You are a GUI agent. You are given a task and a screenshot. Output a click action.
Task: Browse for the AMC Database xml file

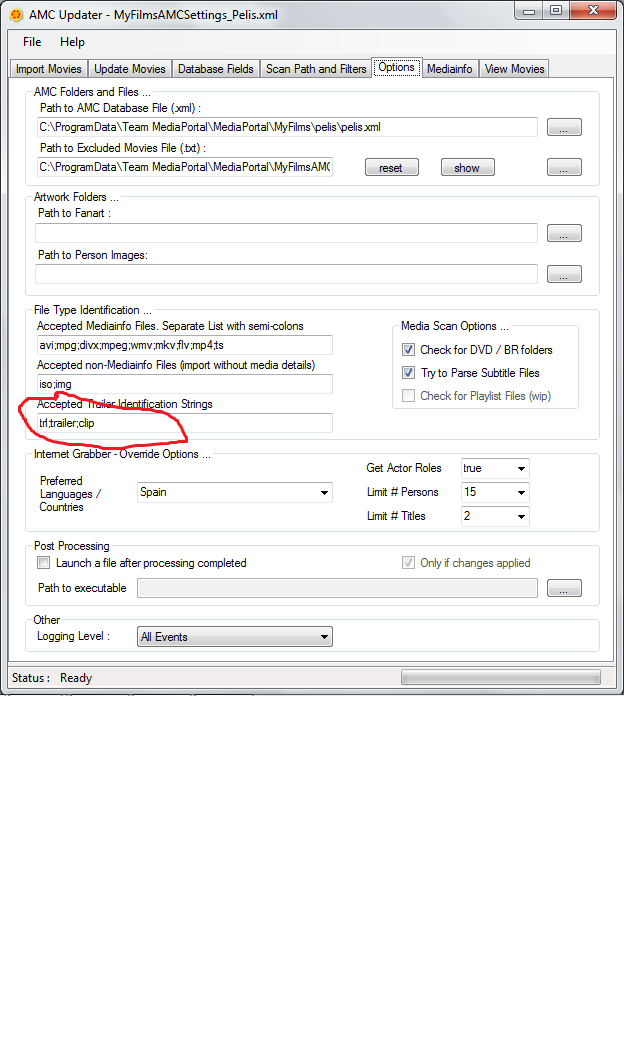coord(564,128)
